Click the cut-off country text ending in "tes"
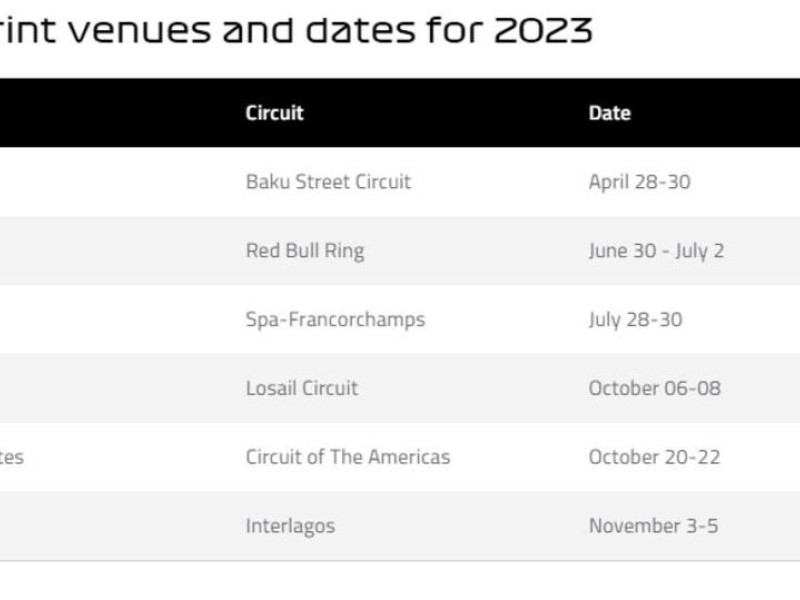The height and width of the screenshot is (600, 800). (x=12, y=457)
